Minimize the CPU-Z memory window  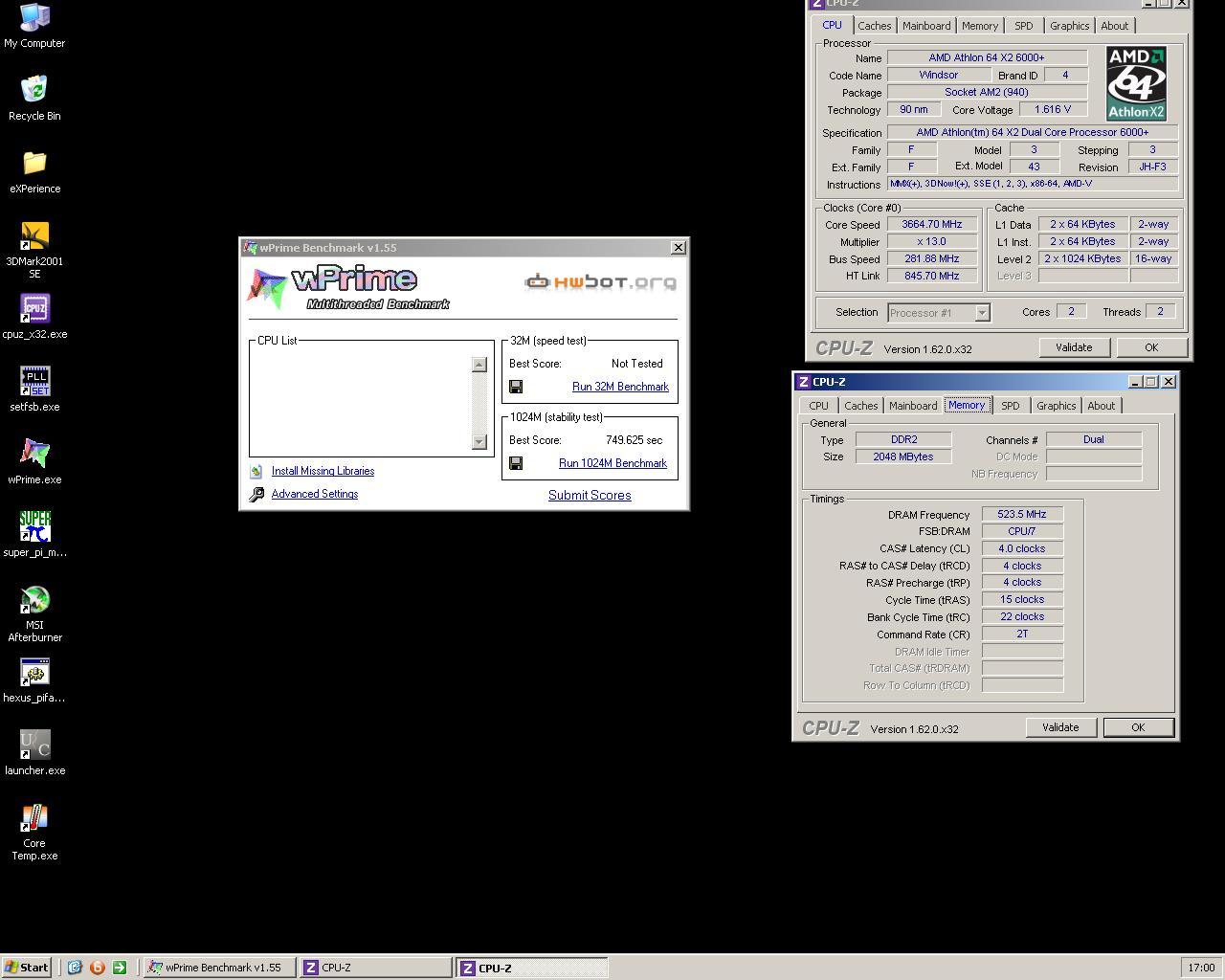(1135, 382)
